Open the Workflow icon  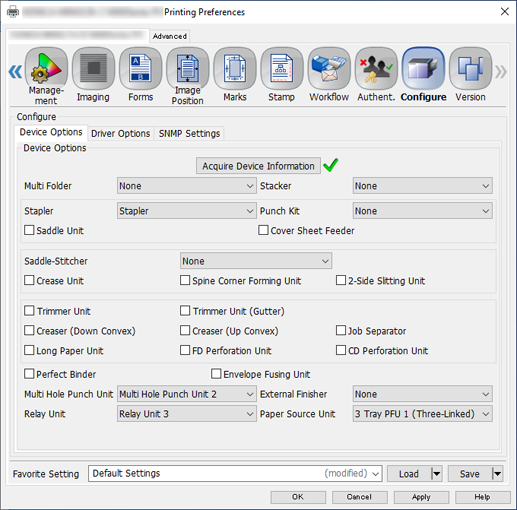coord(329,69)
